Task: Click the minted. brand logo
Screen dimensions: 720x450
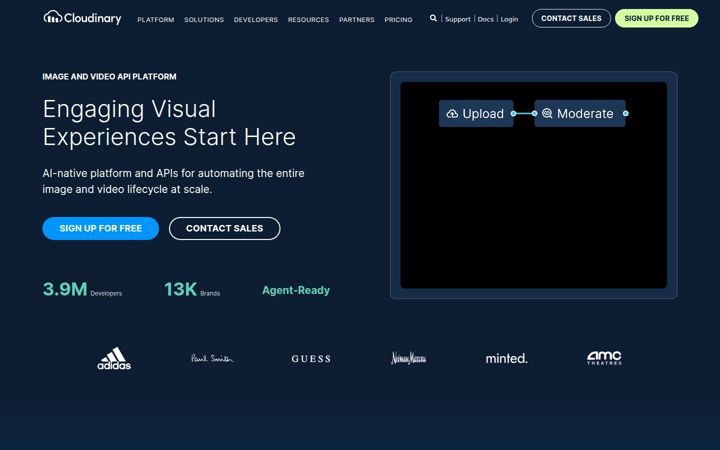Action: [506, 358]
